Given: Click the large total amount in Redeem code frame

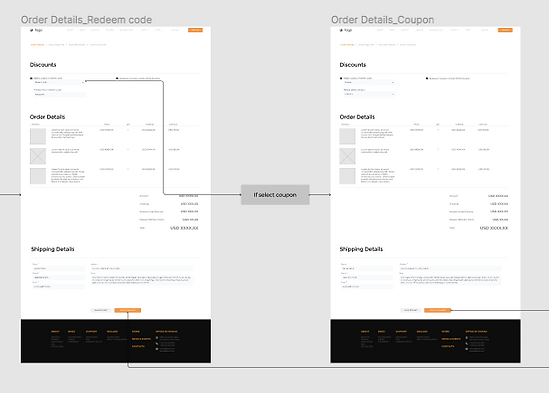Looking at the screenshot, I should [184, 228].
